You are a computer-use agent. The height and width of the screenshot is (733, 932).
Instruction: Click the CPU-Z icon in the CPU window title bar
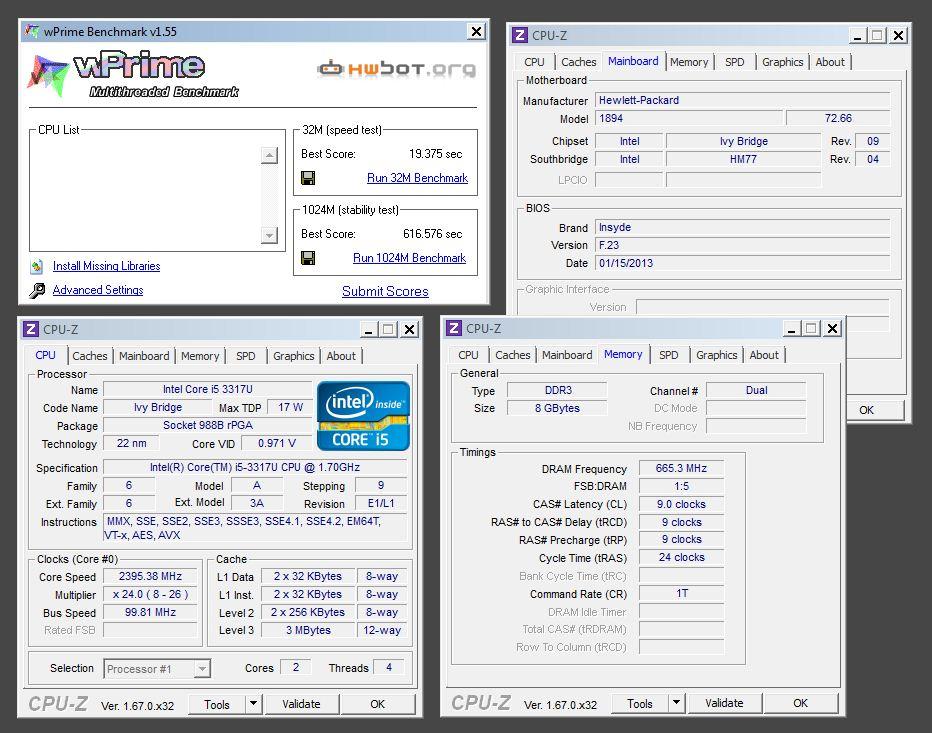(x=31, y=329)
